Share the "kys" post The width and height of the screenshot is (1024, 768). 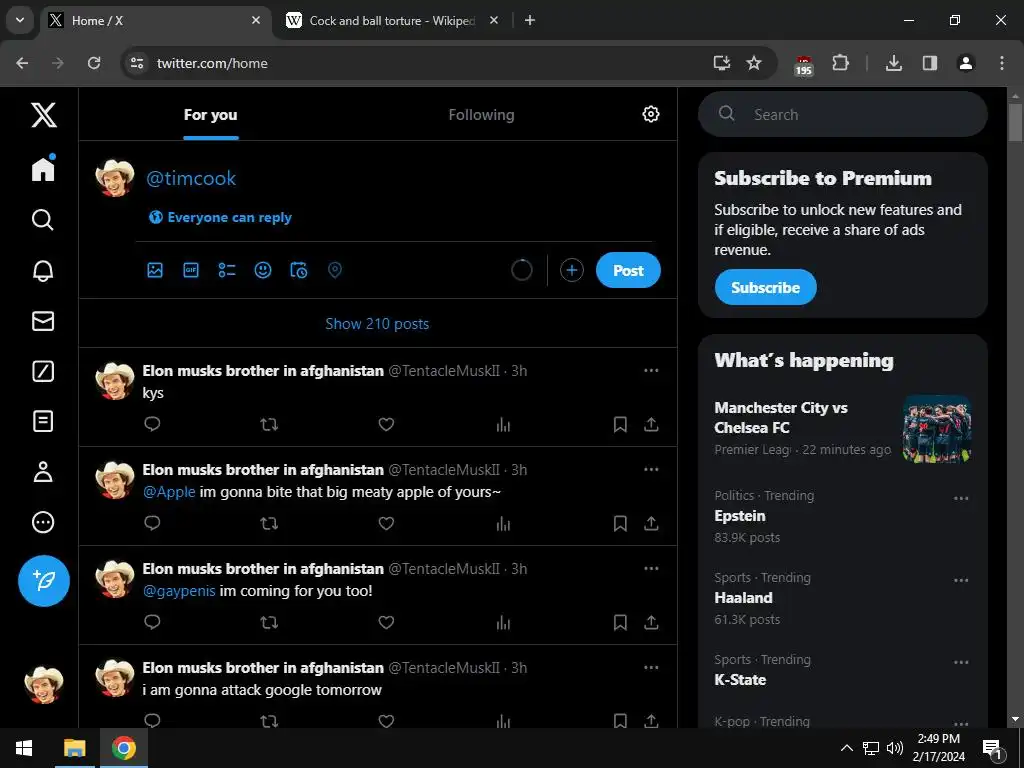(651, 424)
